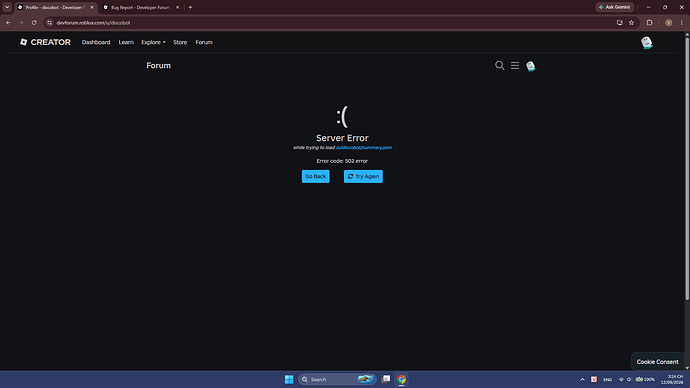View site information icon in address bar
This screenshot has width=690, height=388.
pyautogui.click(x=50, y=22)
